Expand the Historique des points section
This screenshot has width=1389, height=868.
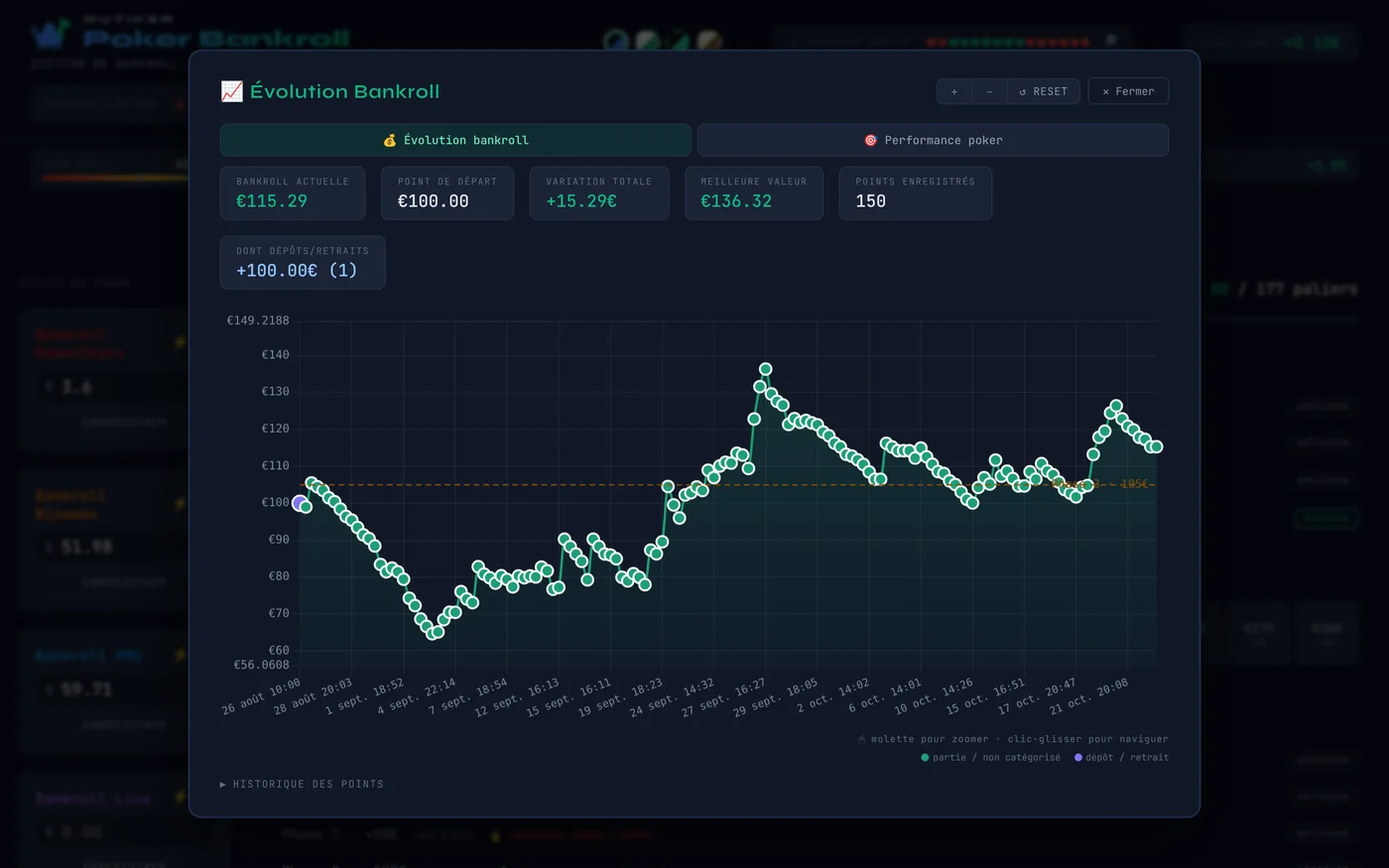(x=302, y=784)
